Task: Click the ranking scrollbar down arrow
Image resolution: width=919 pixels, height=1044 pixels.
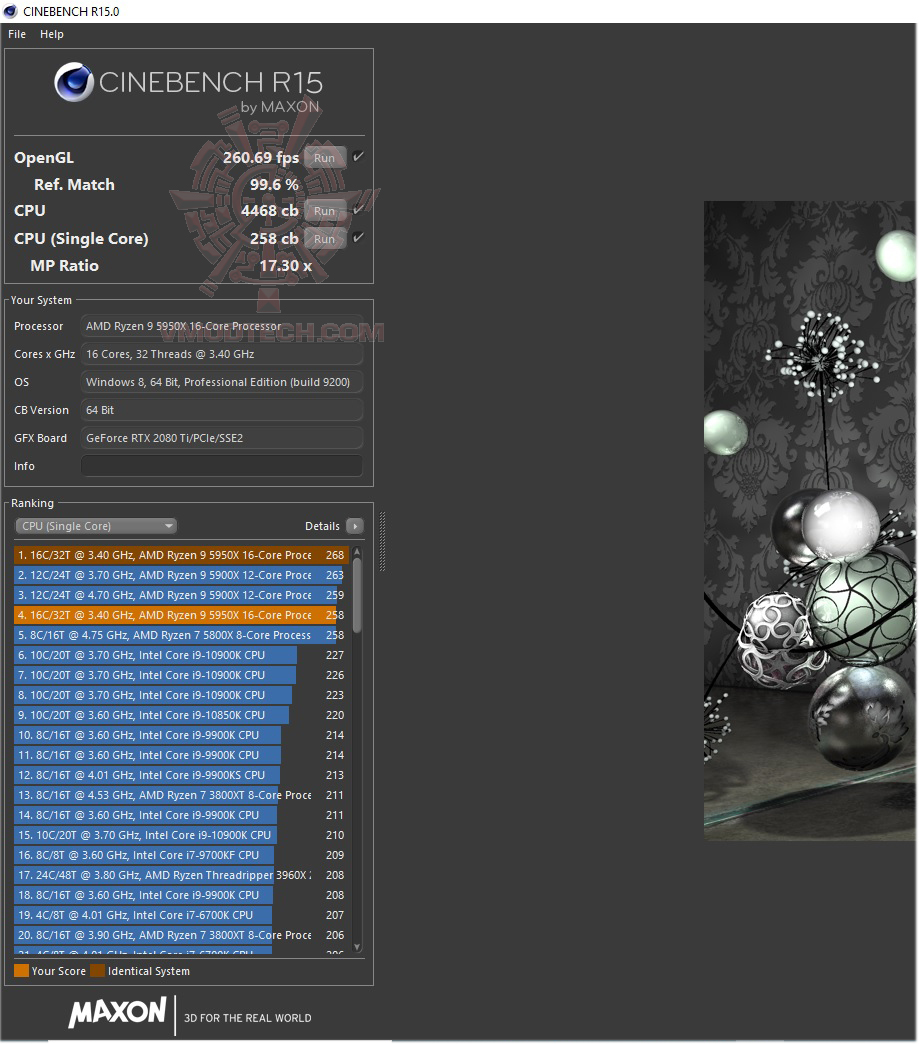Action: [x=357, y=947]
